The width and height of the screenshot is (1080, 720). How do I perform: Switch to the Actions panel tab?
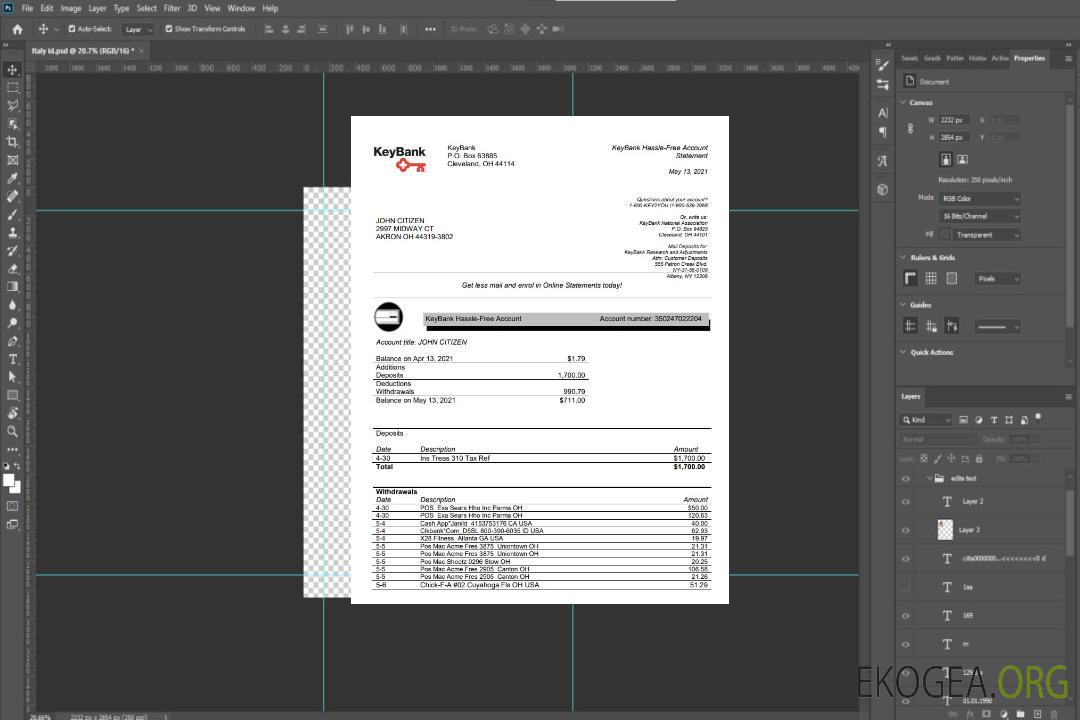click(999, 59)
